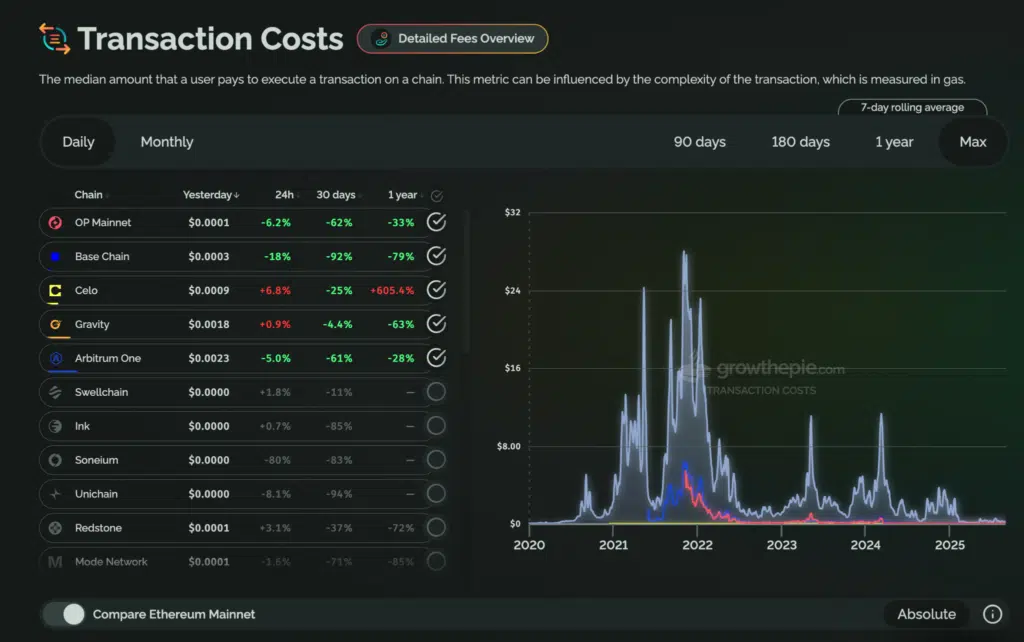Screen dimensions: 1024x642
Task: Open Detailed Fees Overview
Action: tap(453, 39)
